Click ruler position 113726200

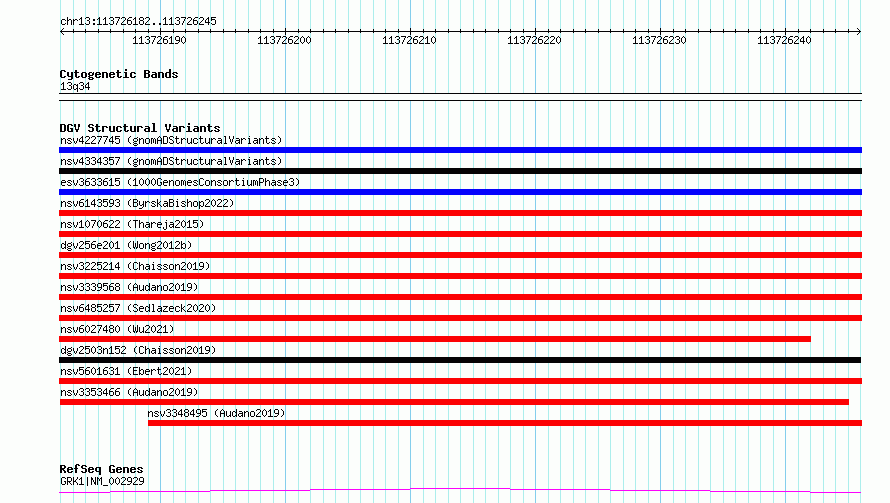(x=284, y=40)
